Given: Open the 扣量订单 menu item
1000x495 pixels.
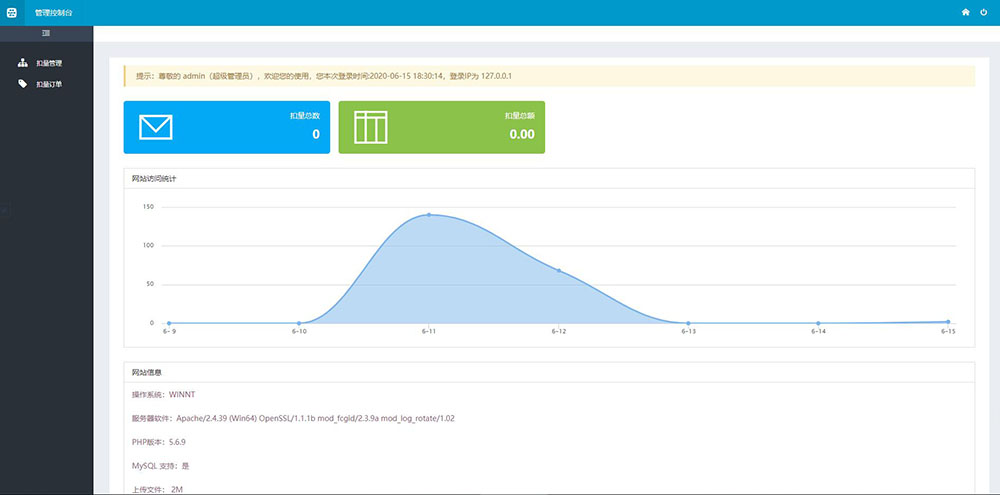Looking at the screenshot, I should [49, 84].
